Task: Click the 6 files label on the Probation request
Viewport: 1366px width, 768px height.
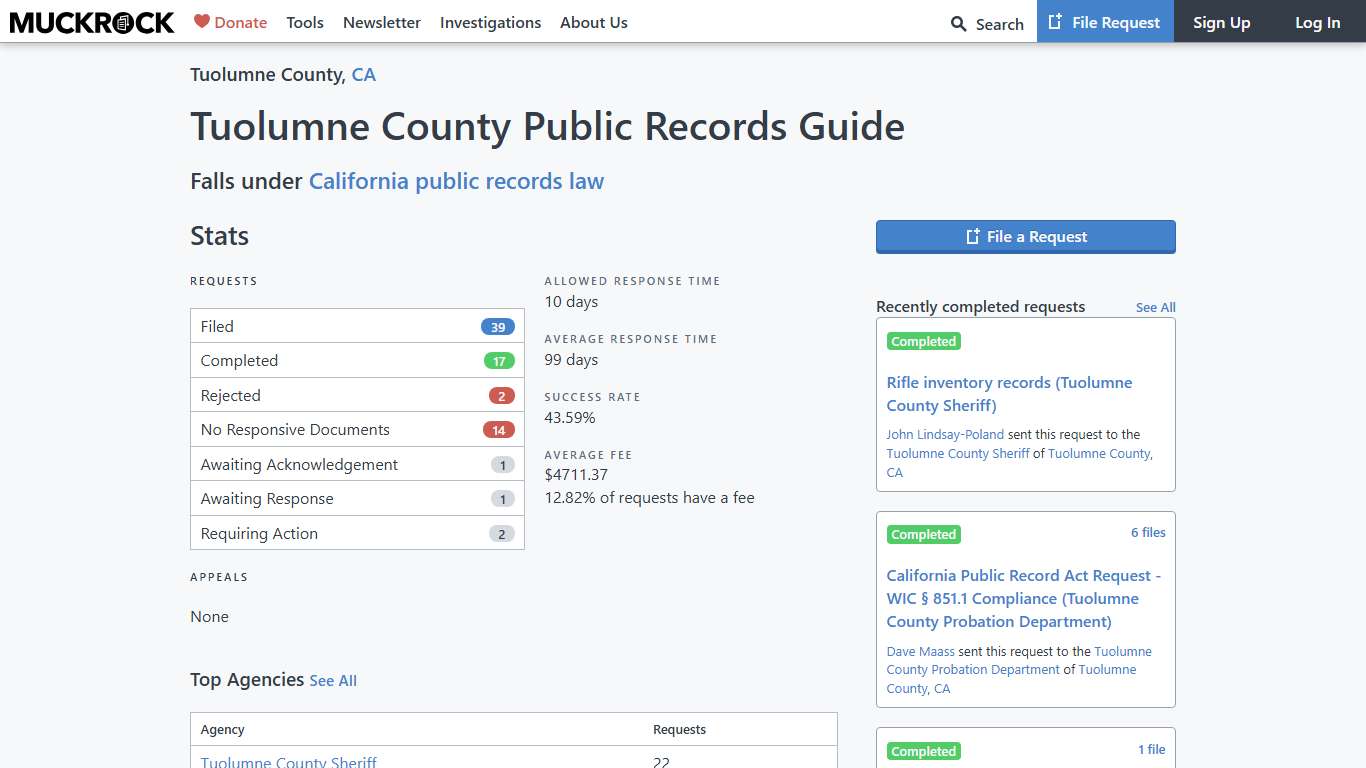Action: (1148, 532)
